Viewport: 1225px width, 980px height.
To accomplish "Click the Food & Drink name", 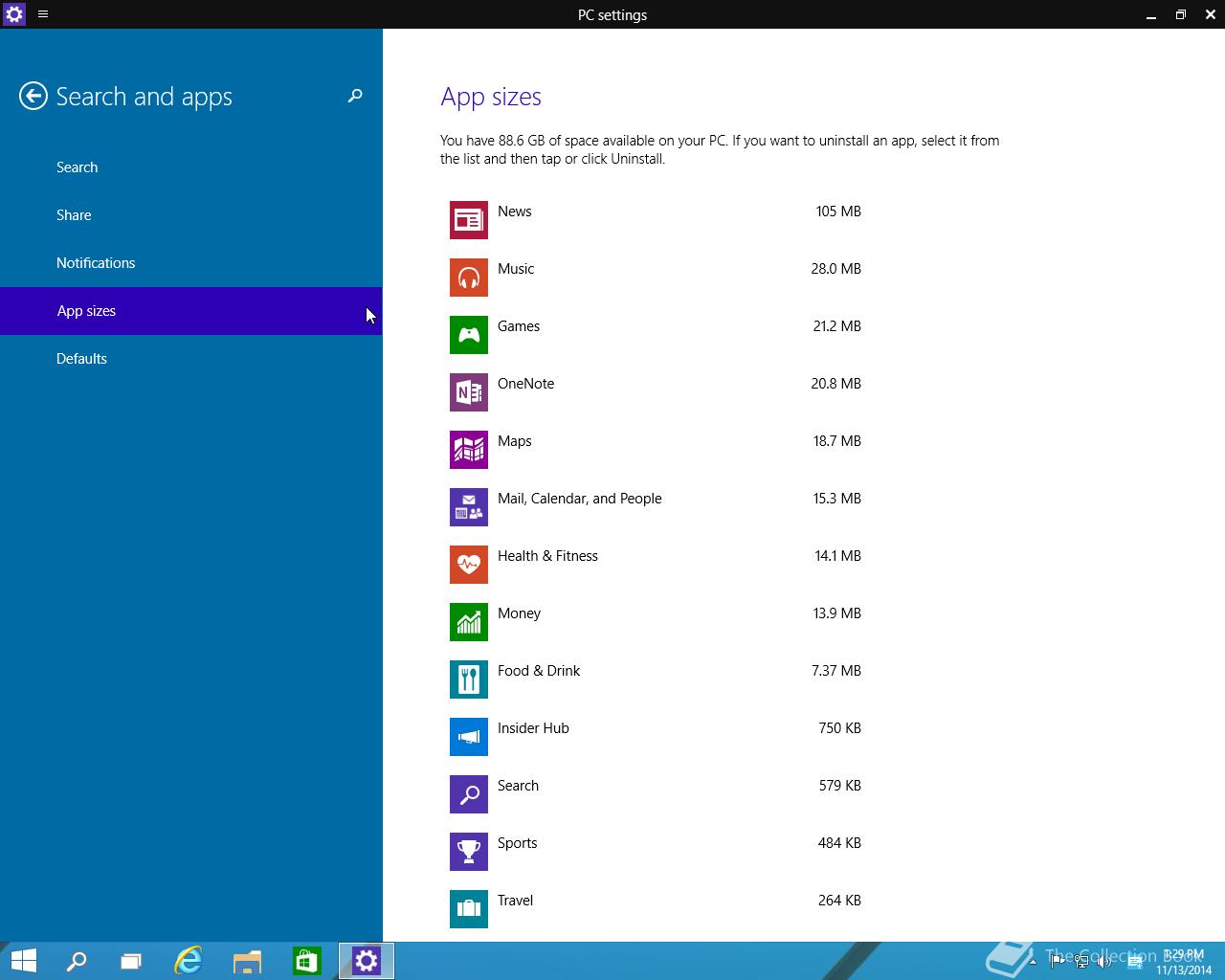I will click(539, 671).
